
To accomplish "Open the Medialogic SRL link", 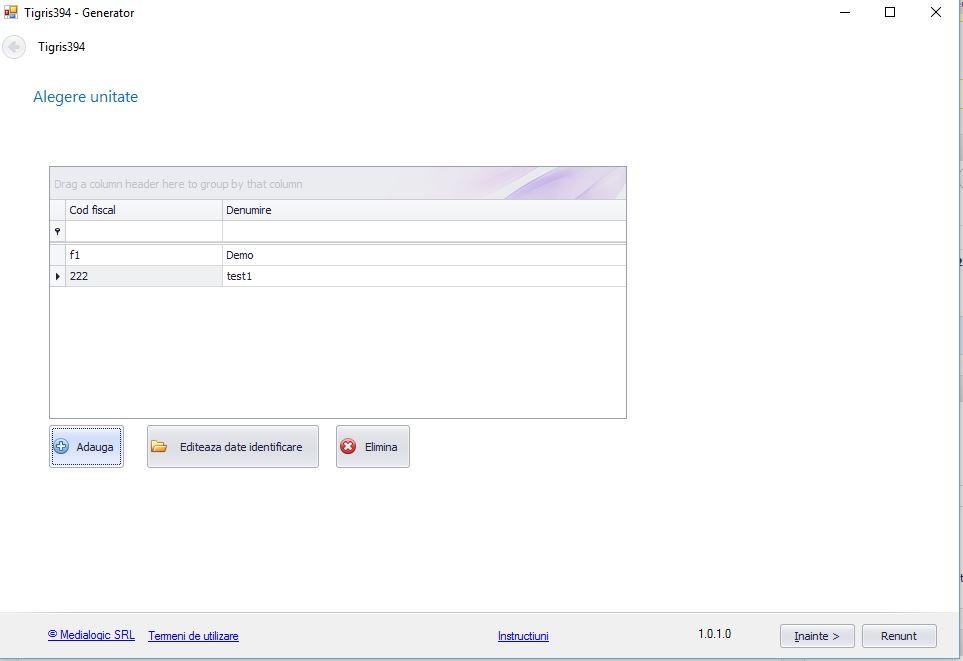I will [x=91, y=635].
